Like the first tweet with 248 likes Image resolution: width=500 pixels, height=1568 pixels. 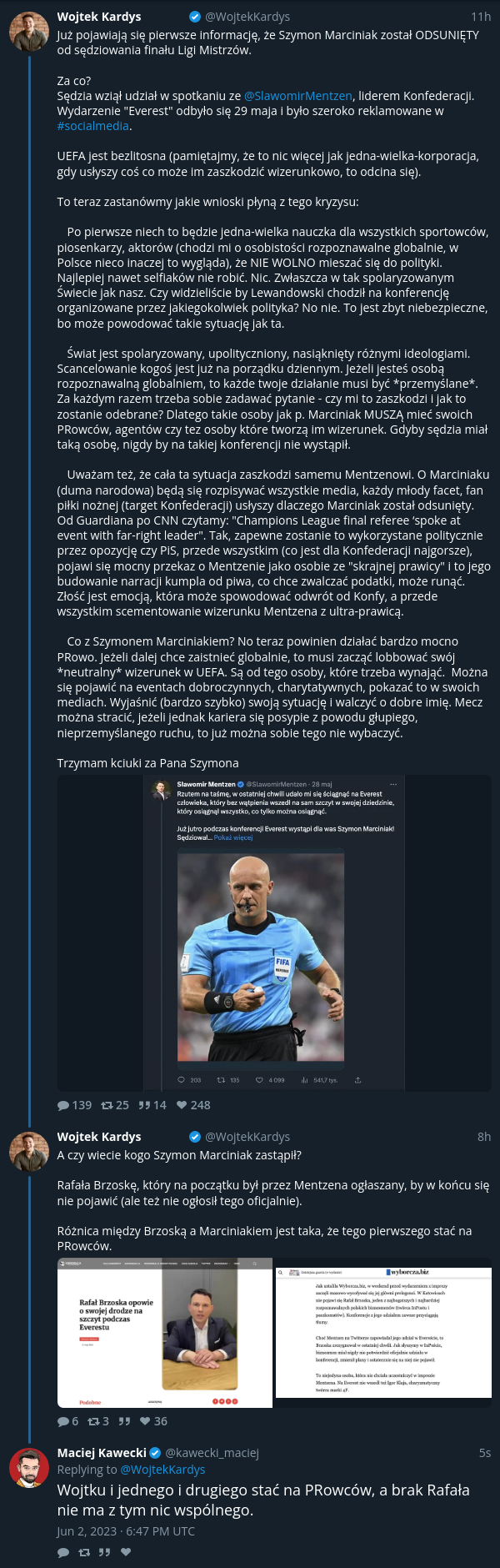193,1105
